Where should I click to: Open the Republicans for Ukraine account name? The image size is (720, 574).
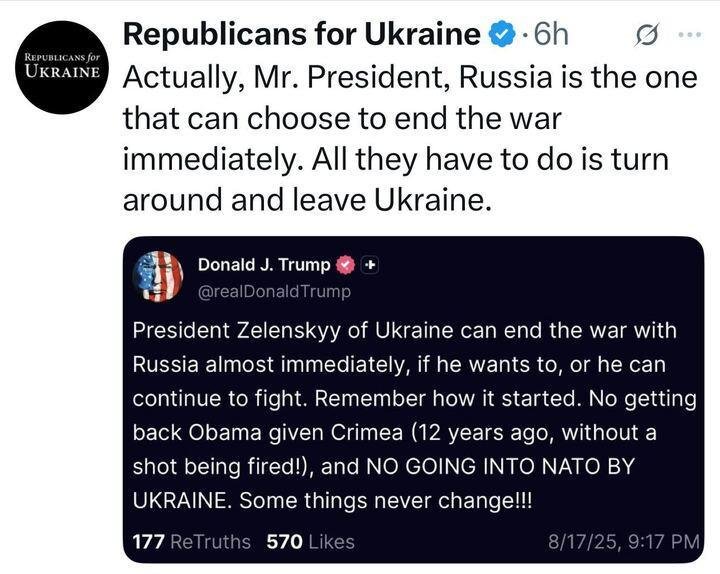(x=301, y=35)
